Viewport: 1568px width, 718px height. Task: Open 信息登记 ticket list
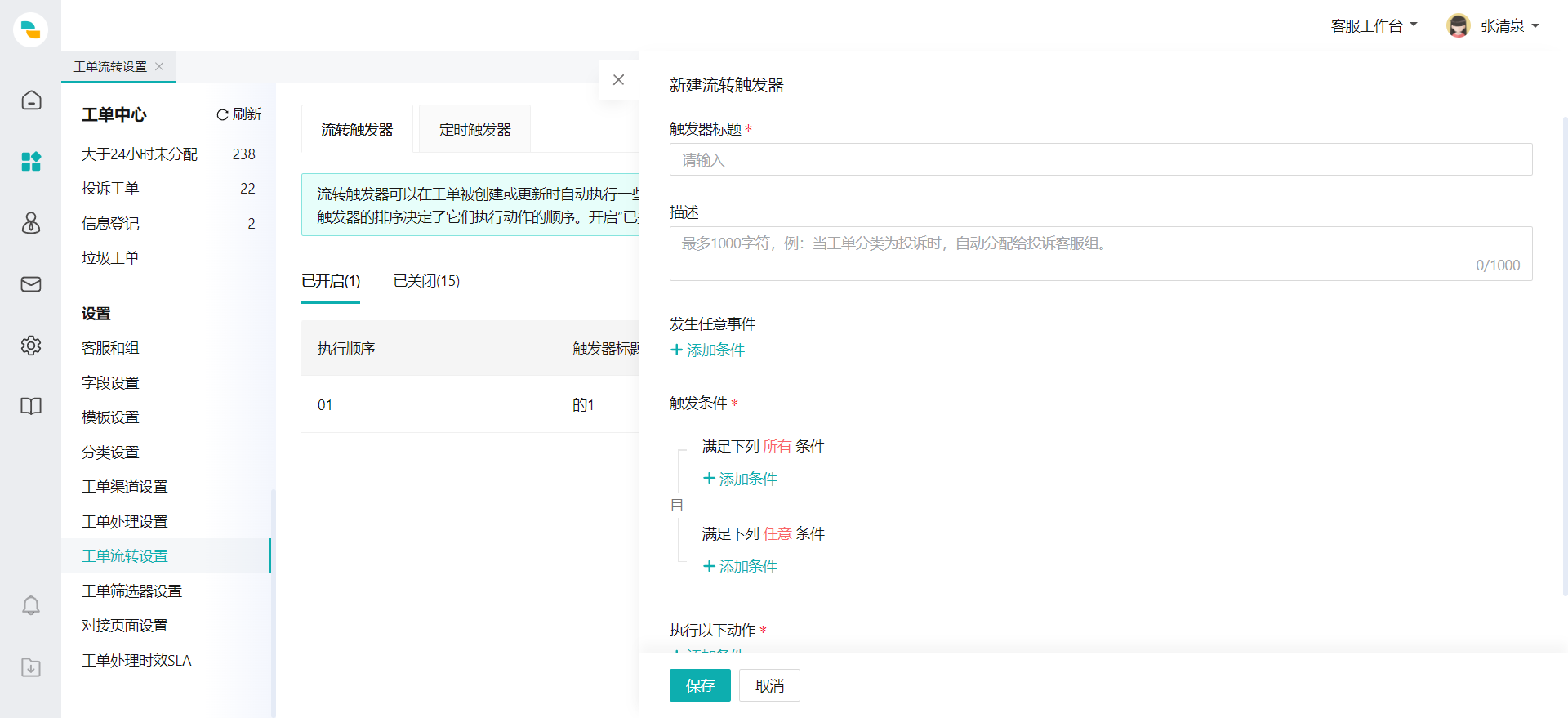(x=167, y=223)
